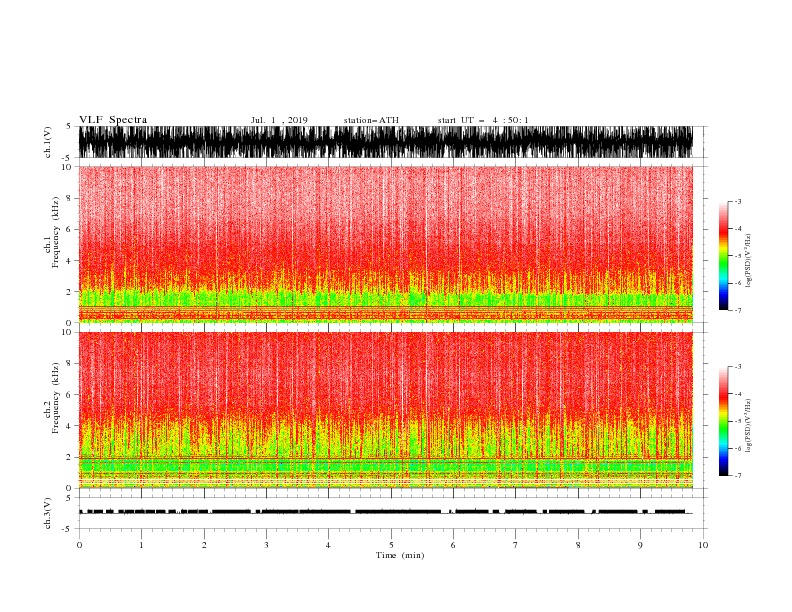Viewport: 792px width, 612px height.
Task: Click the ch.1 voltage waveform plot
Action: tap(386, 142)
